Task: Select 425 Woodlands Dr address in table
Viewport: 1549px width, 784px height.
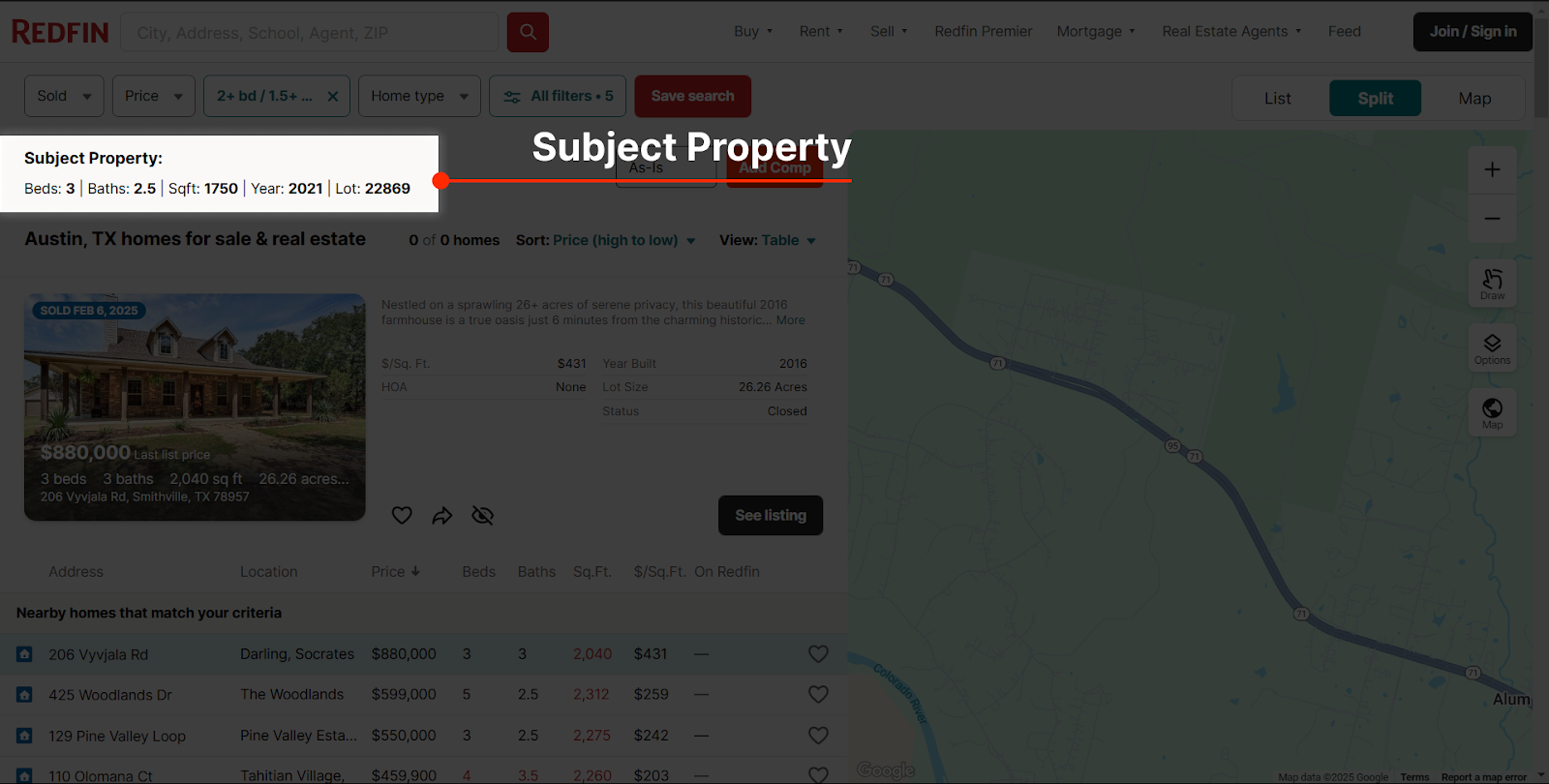Action: 110,695
